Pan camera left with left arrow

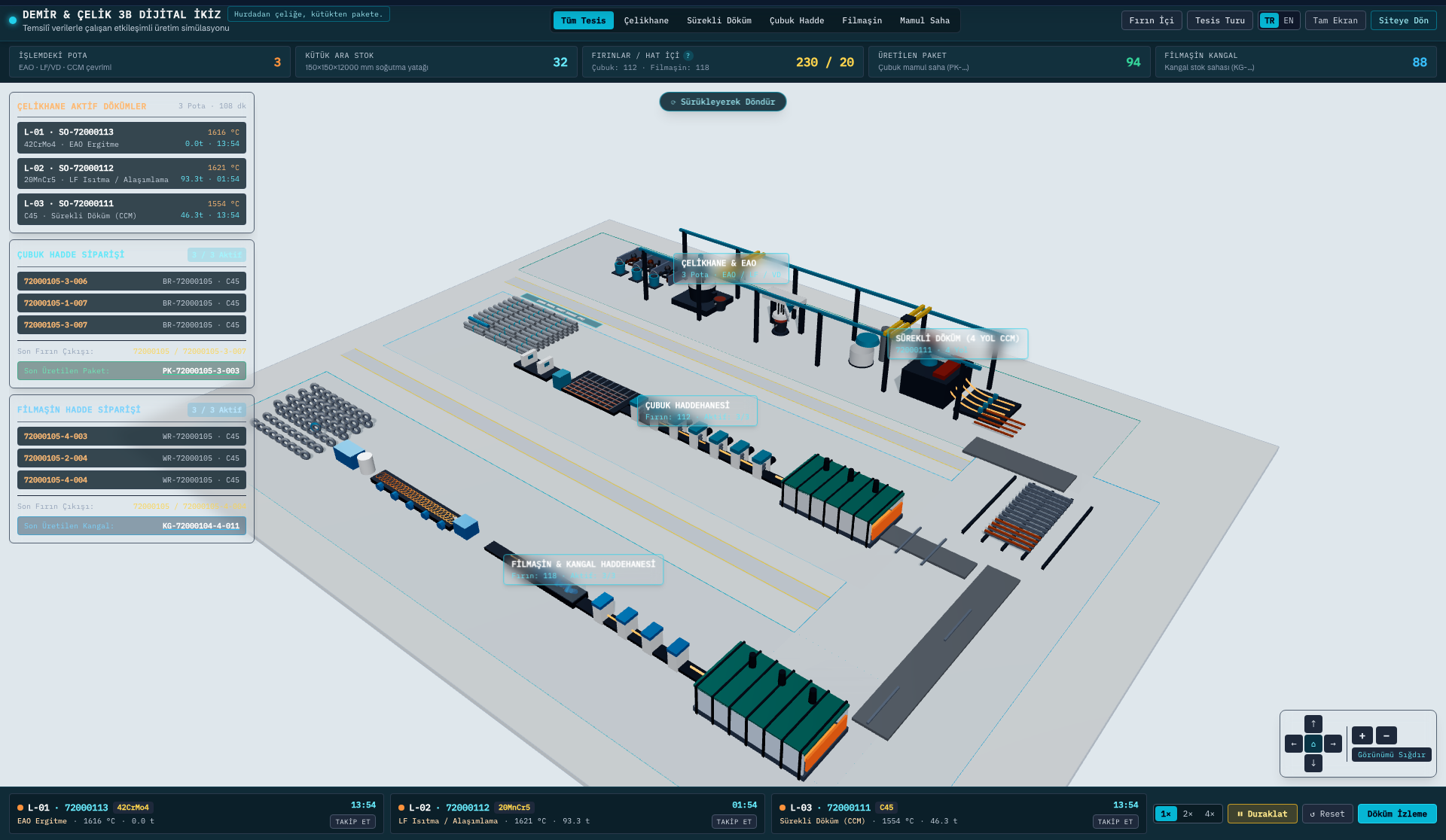point(1293,744)
